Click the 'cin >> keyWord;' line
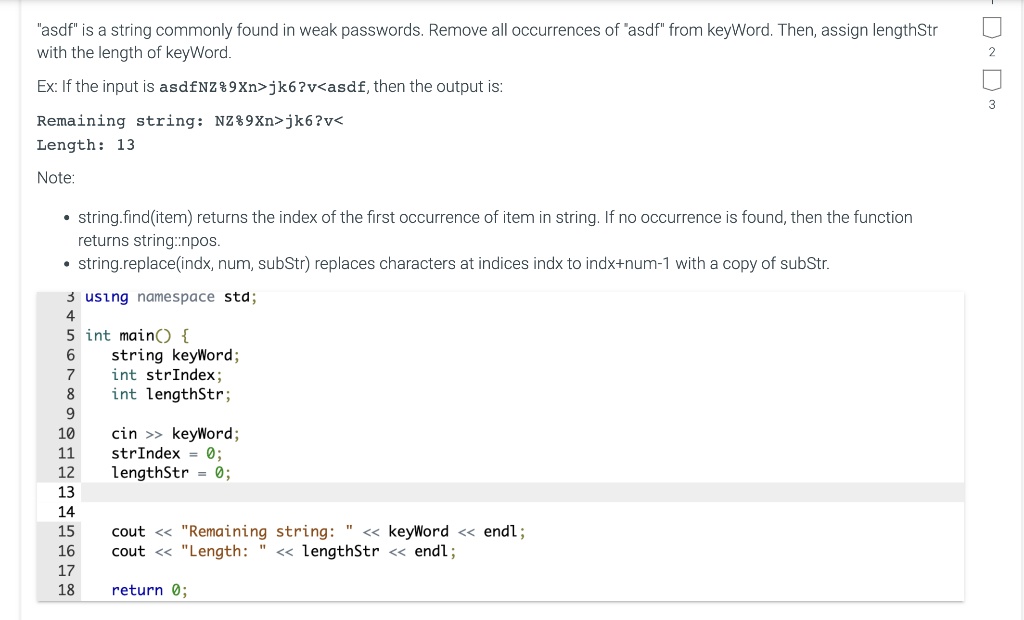The height and width of the screenshot is (620, 1024). pyautogui.click(x=175, y=433)
